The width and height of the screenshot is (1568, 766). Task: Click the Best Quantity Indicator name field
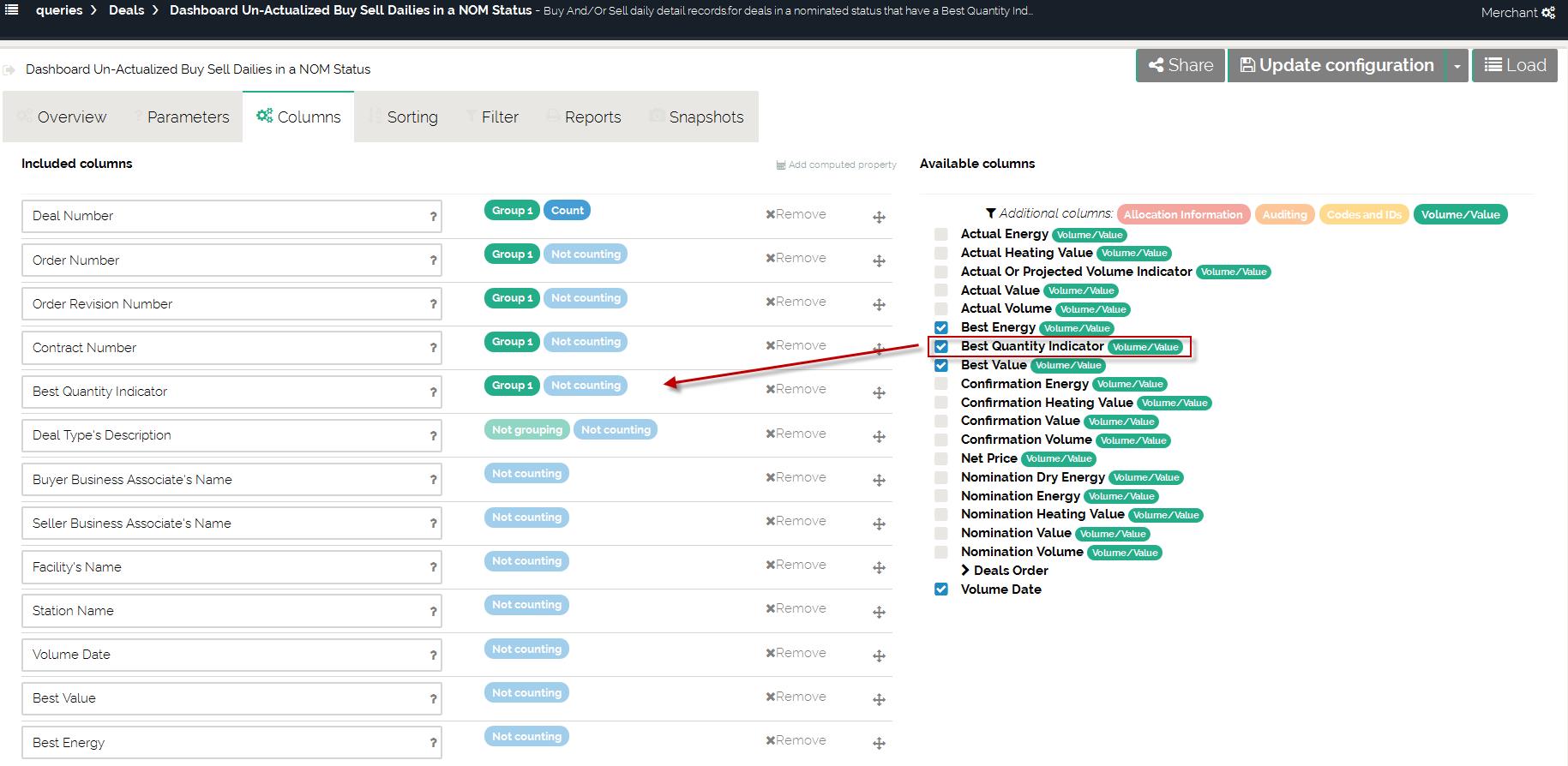(223, 392)
